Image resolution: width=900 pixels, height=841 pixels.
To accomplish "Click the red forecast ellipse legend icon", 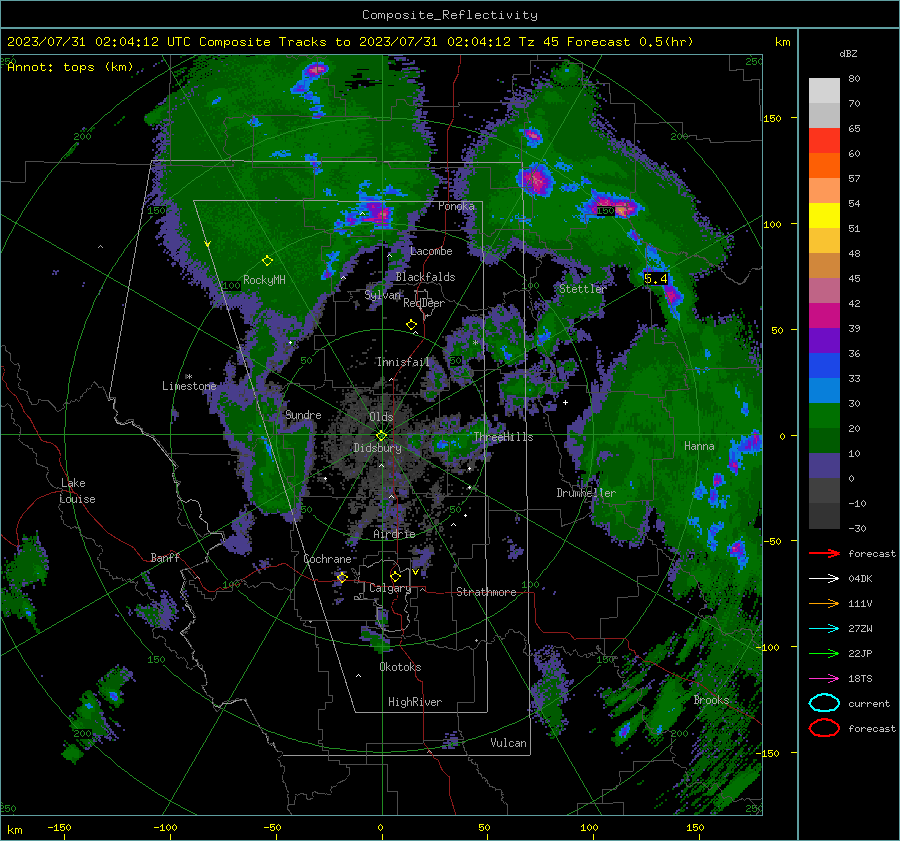I will coord(824,728).
